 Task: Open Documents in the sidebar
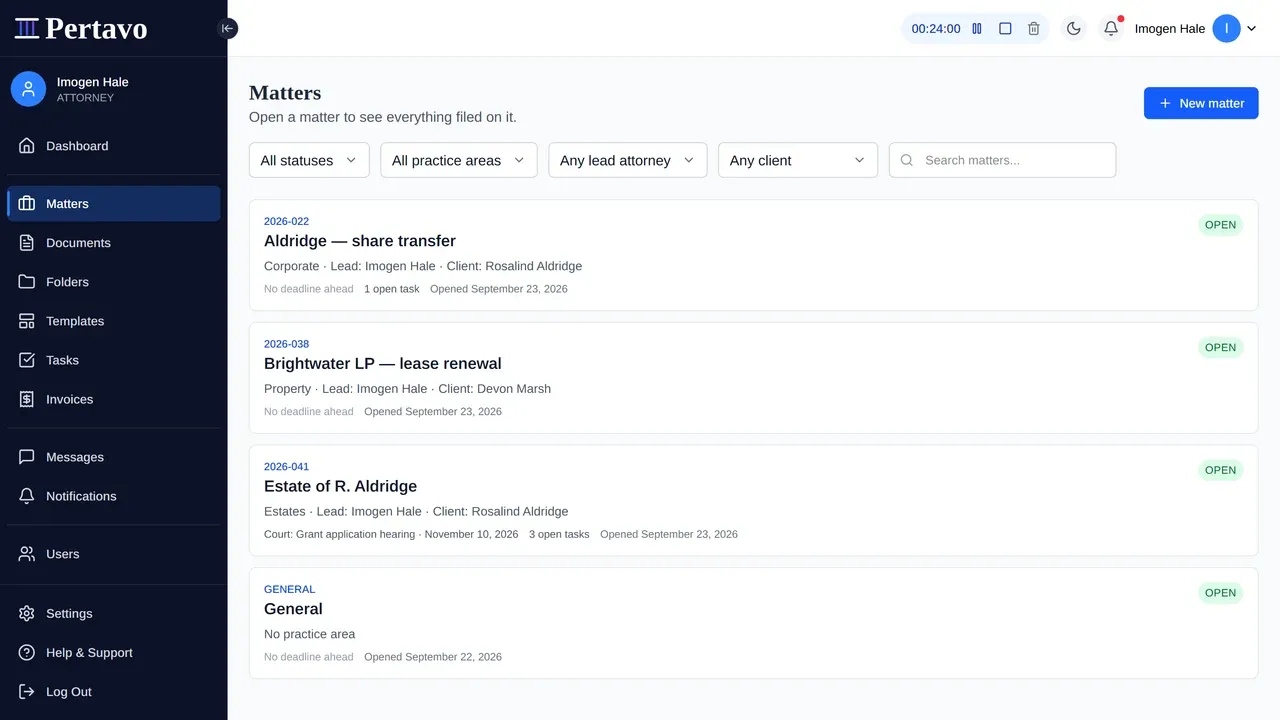[114, 243]
